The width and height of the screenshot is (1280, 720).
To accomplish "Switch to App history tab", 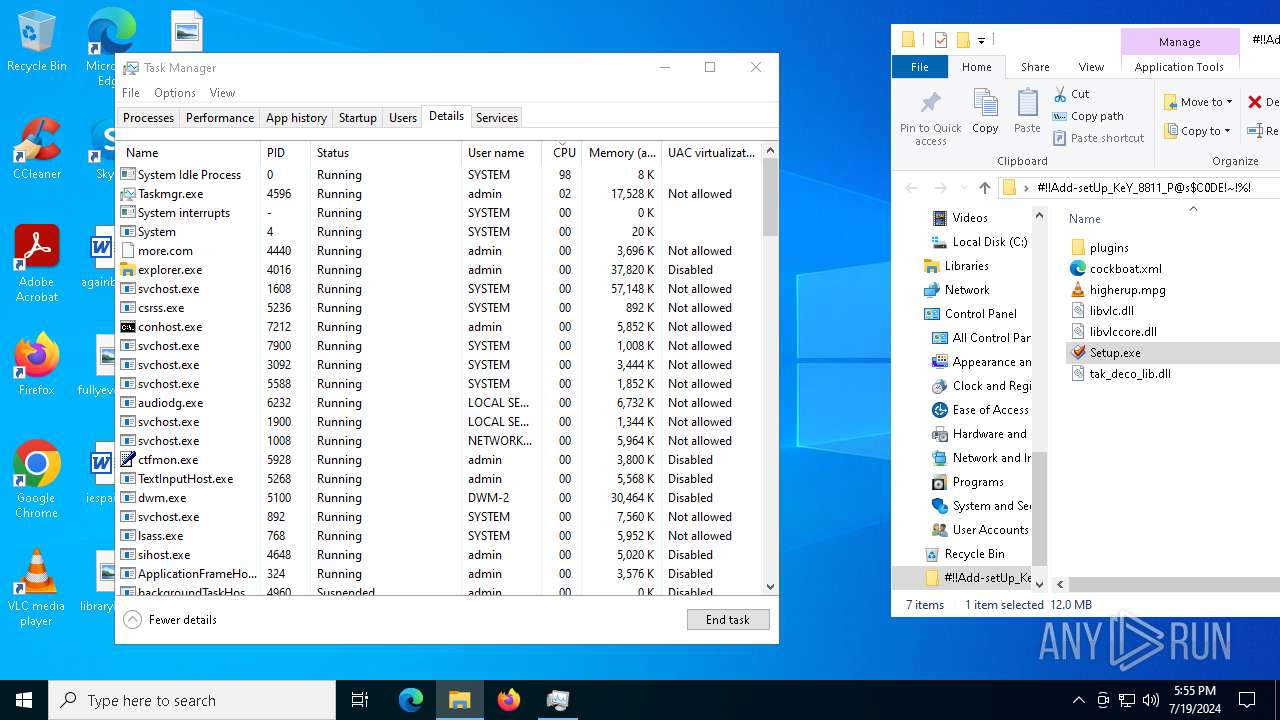I will (296, 117).
